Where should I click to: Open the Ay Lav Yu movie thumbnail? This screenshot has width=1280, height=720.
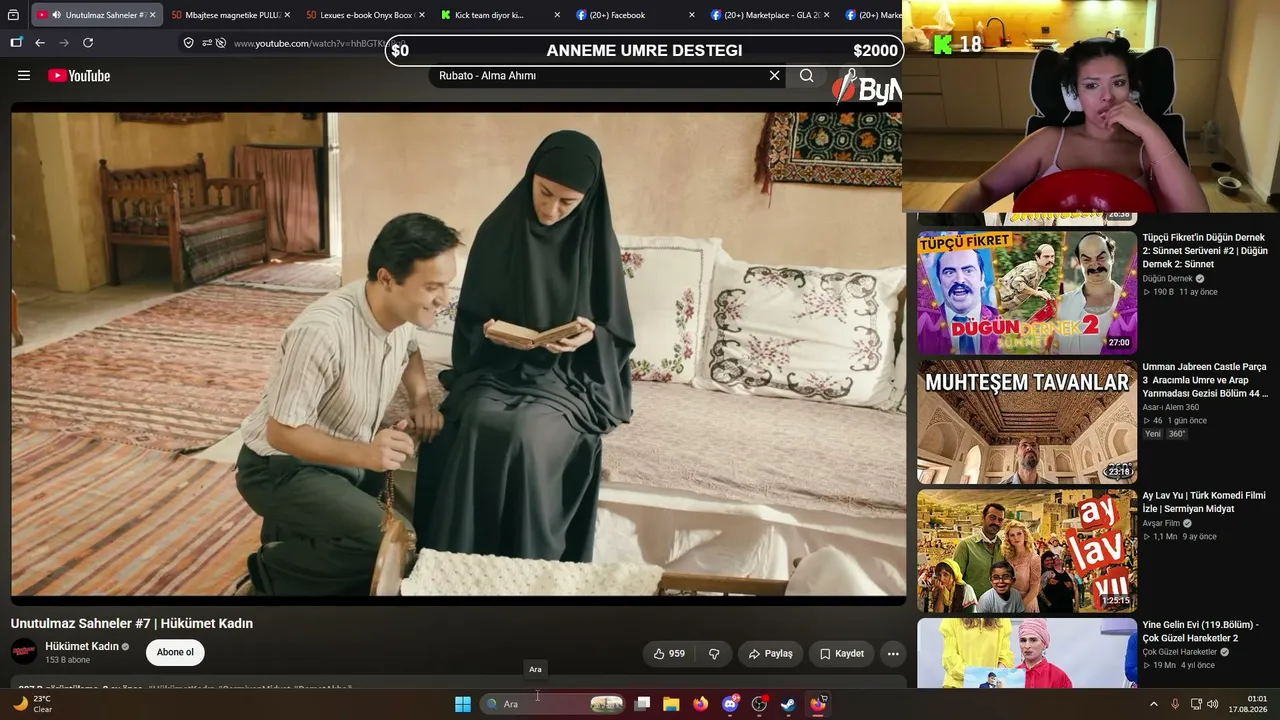[1027, 551]
